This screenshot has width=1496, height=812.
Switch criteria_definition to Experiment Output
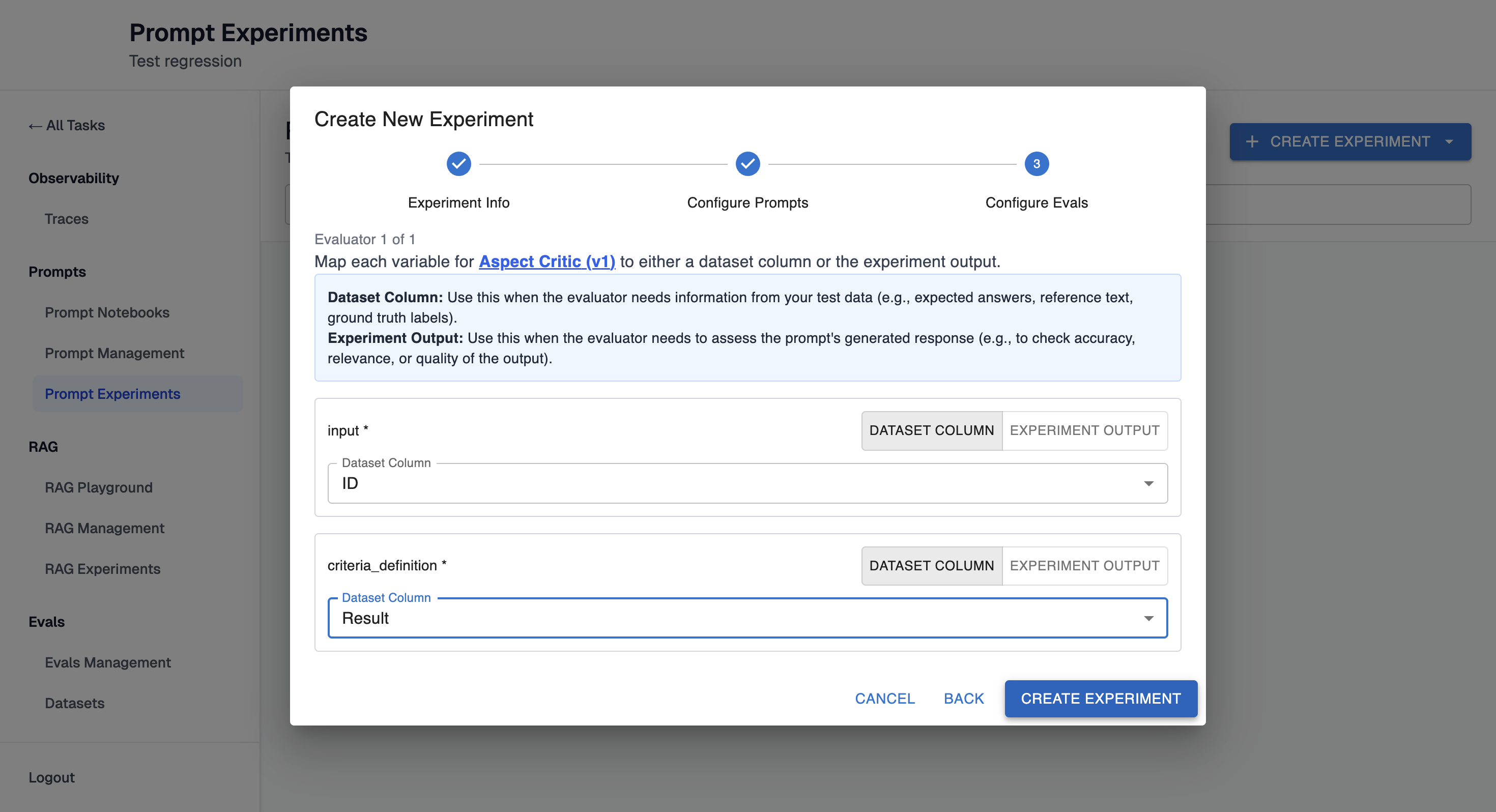coord(1084,566)
